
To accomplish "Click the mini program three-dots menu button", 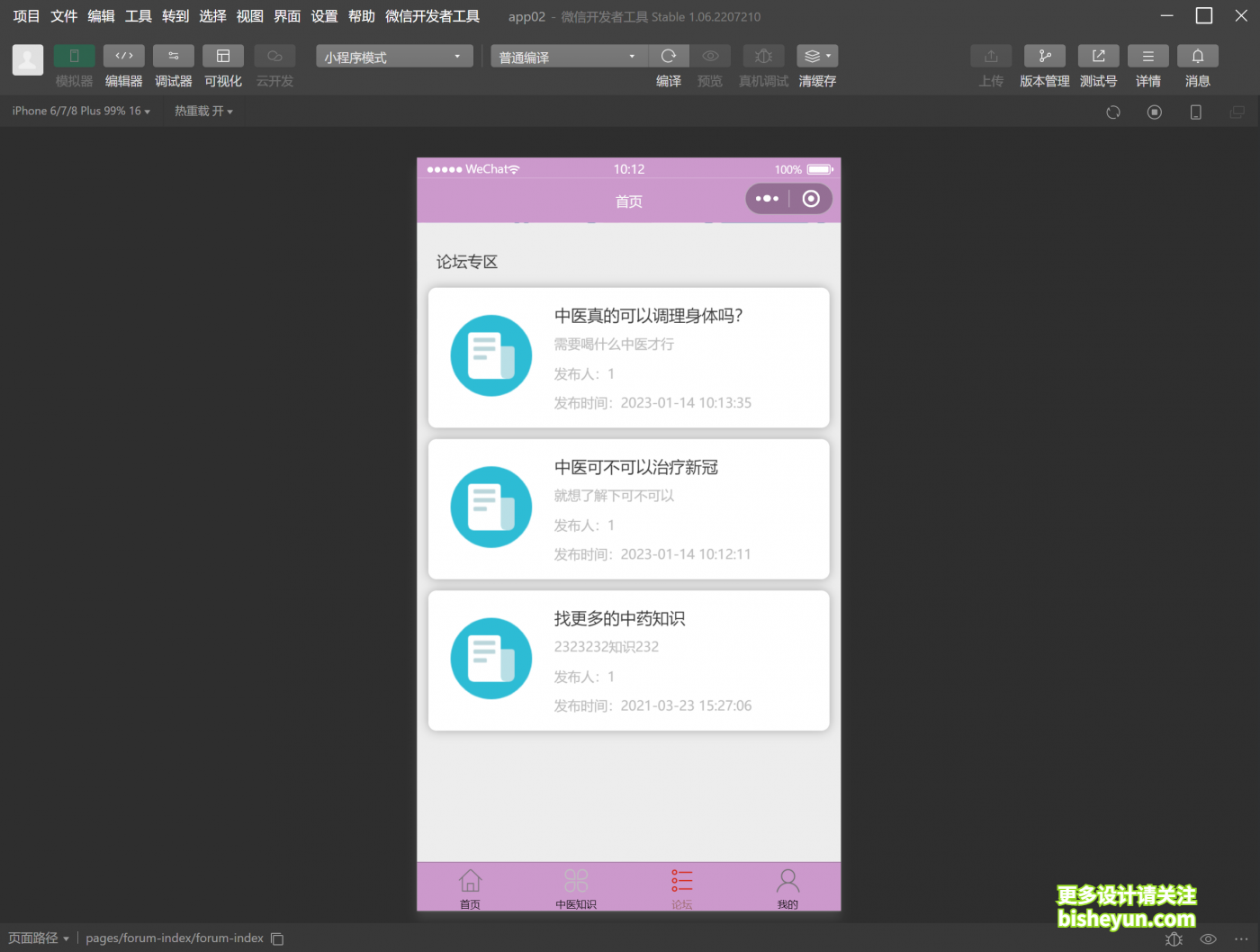I will coord(767,199).
